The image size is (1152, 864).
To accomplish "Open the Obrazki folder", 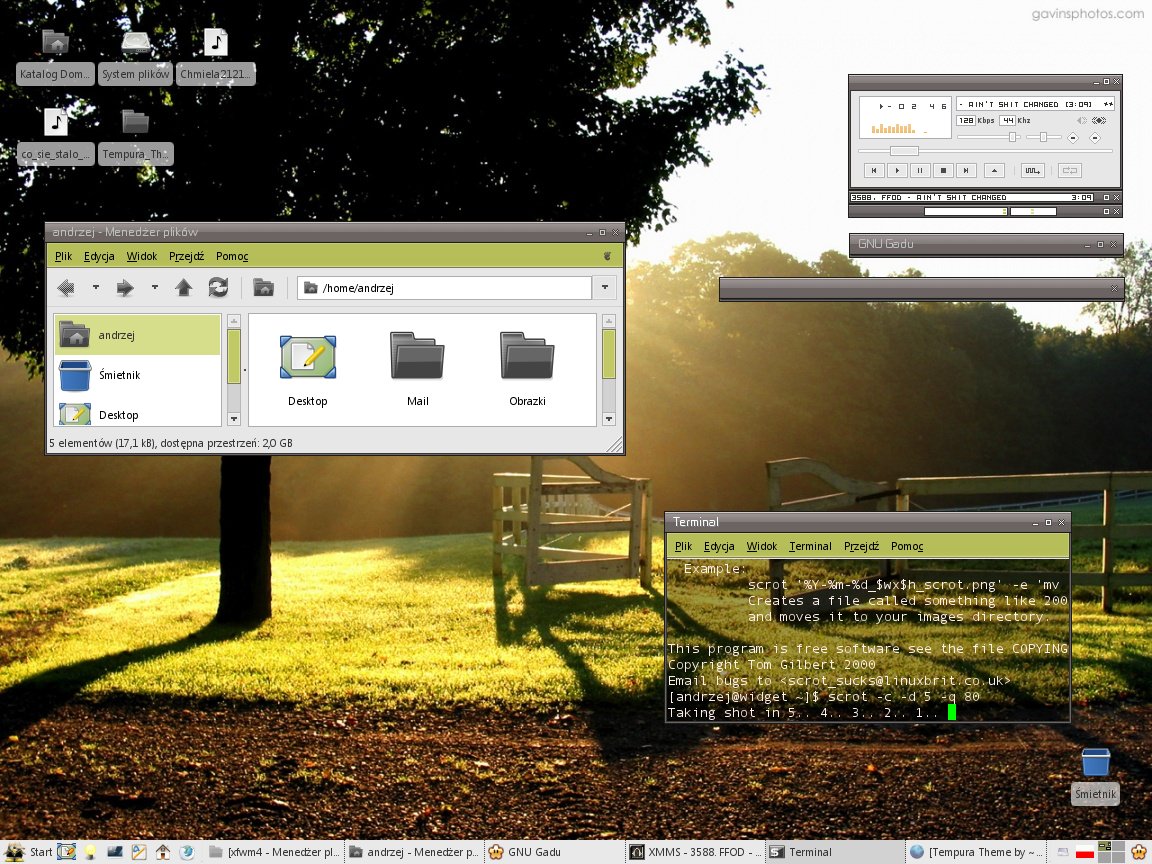I will click(x=527, y=370).
